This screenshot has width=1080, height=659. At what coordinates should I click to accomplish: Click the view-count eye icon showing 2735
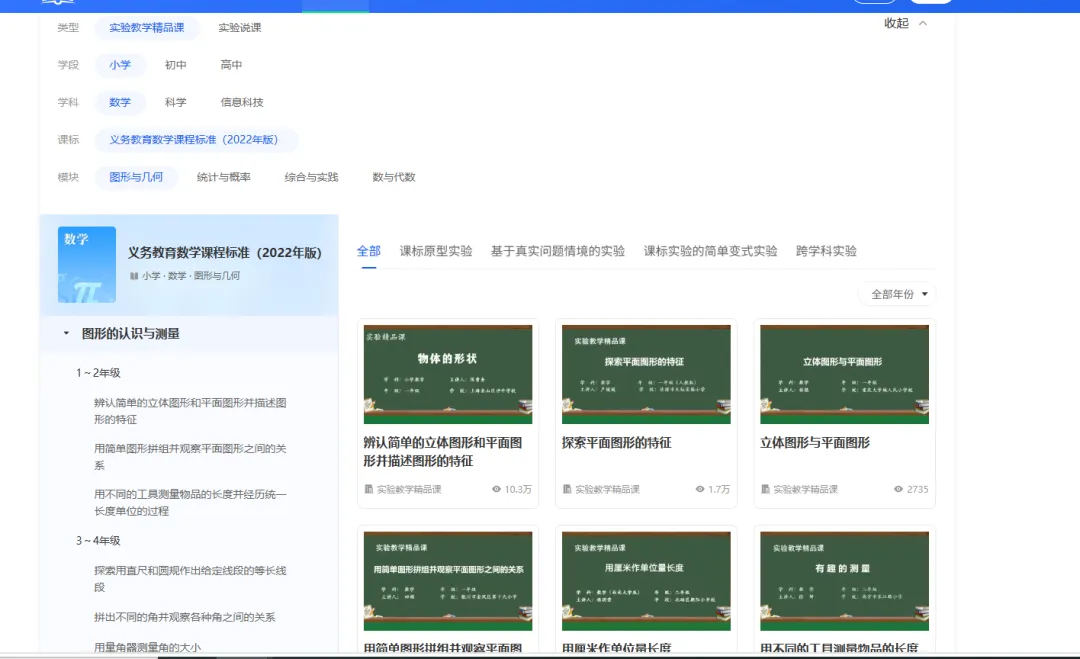pos(898,489)
